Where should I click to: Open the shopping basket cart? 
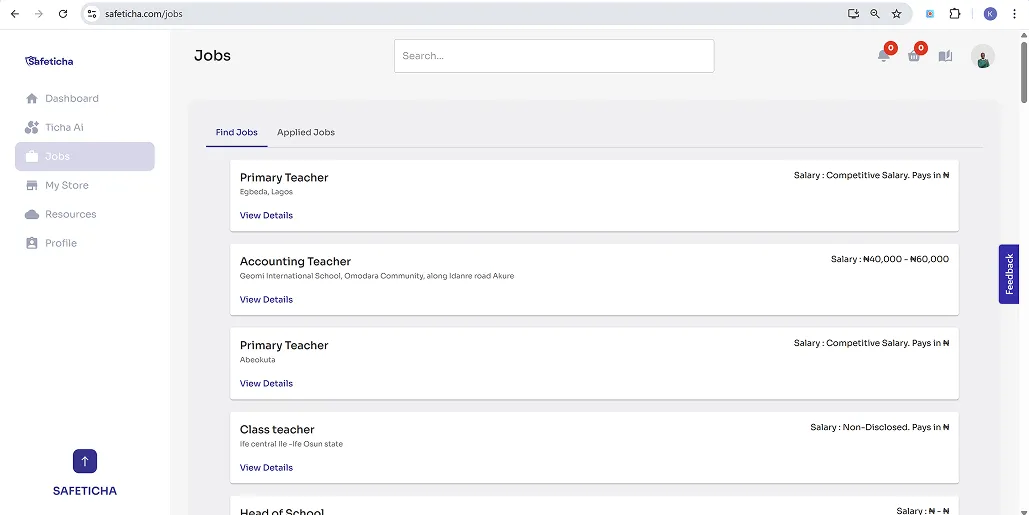(914, 56)
